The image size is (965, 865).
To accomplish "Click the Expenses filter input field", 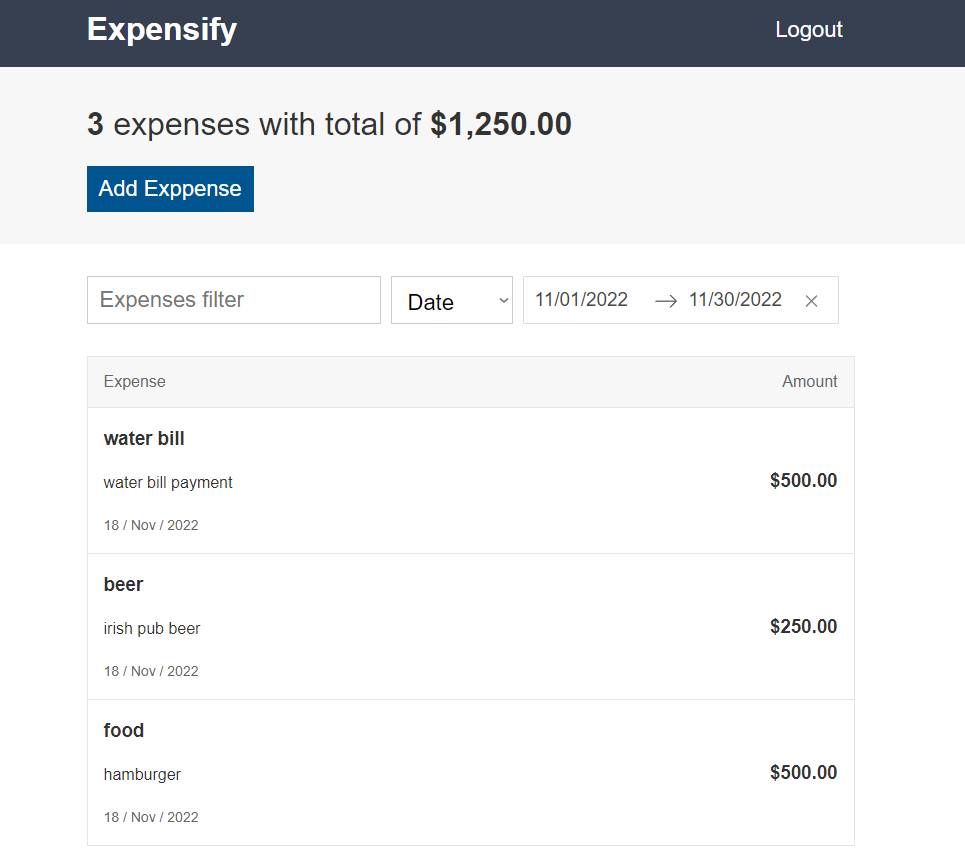I will pos(233,299).
